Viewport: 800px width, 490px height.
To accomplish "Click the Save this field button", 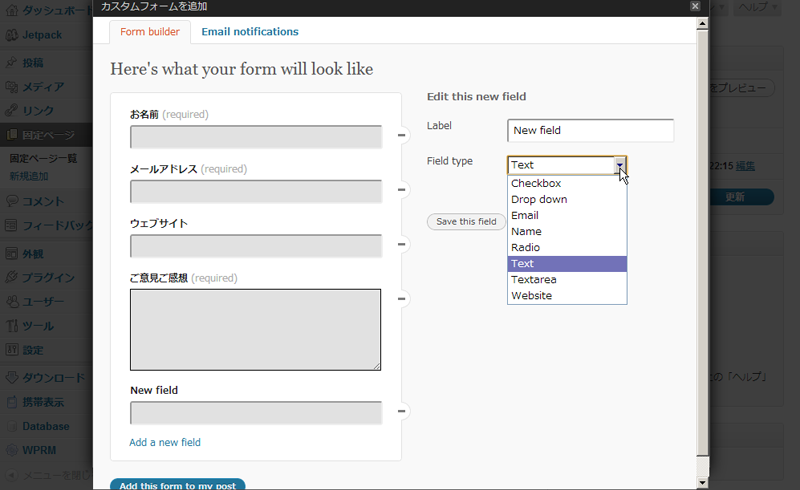I will 466,222.
